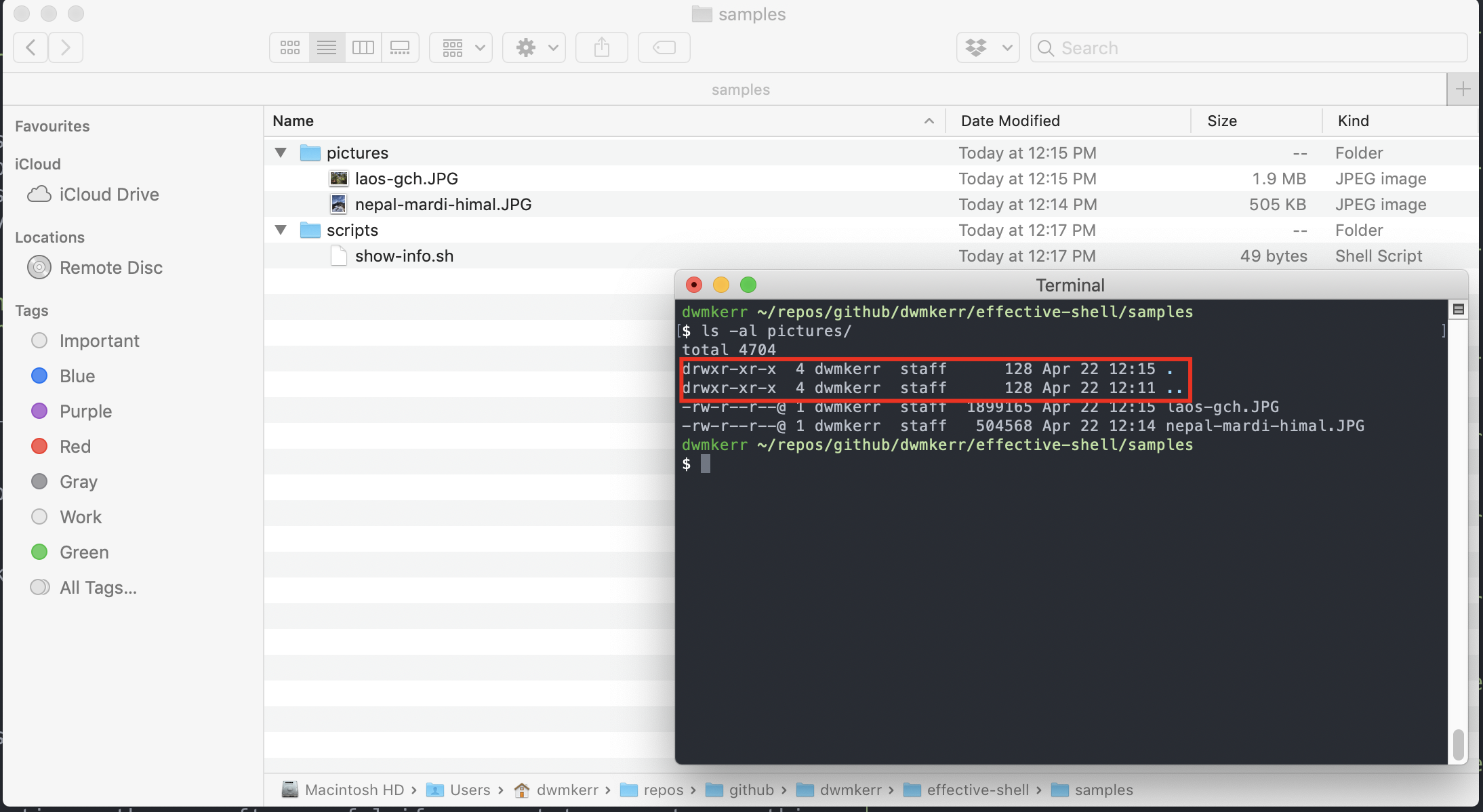Click the icon view button in toolbar

point(290,46)
